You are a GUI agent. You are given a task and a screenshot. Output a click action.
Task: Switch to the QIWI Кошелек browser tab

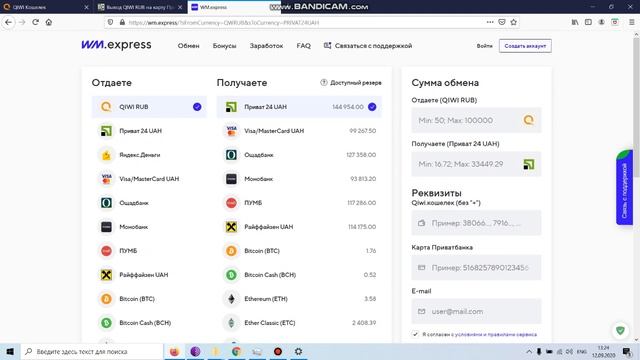(x=46, y=7)
